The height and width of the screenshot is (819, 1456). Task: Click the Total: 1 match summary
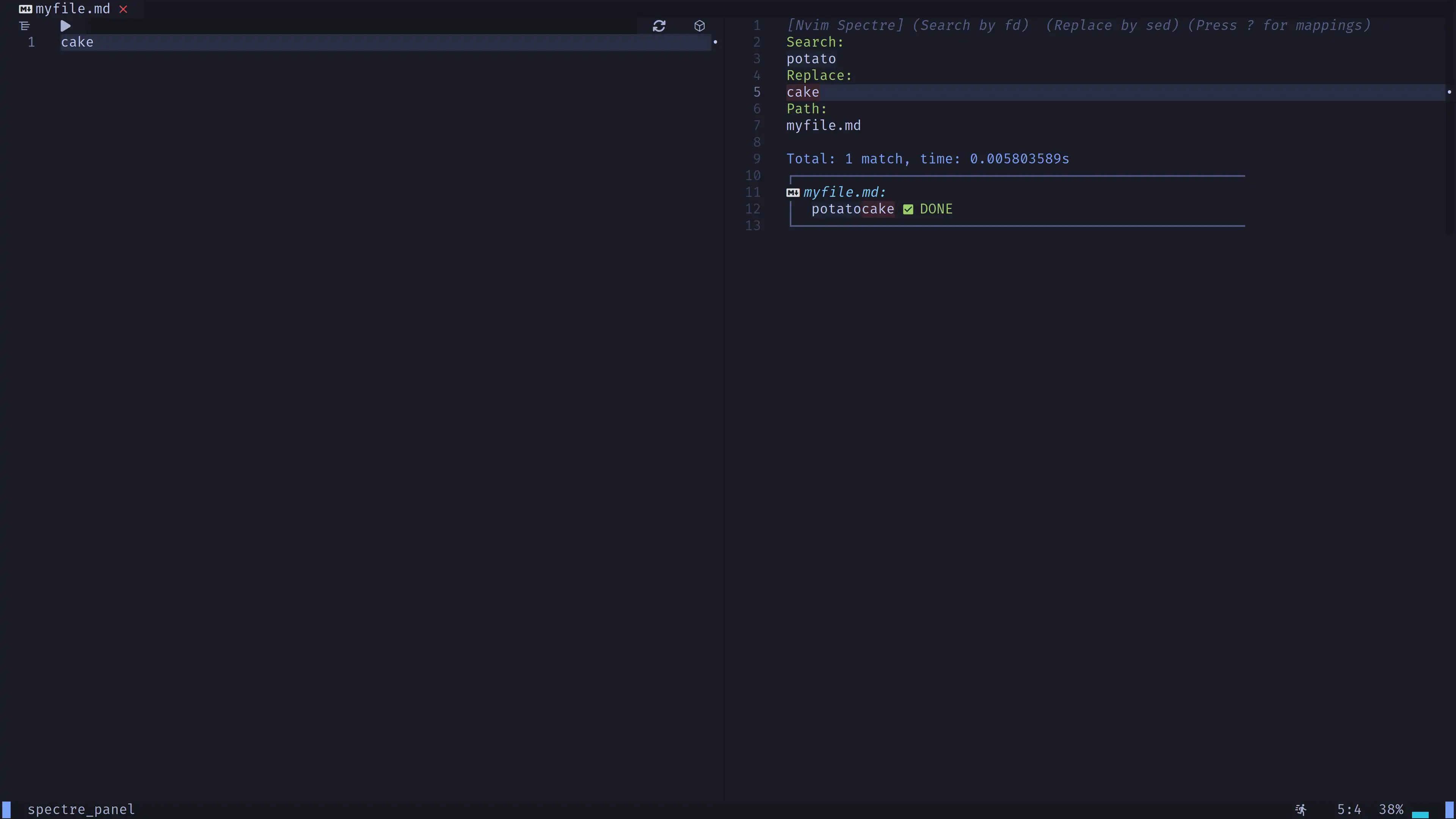click(x=927, y=159)
